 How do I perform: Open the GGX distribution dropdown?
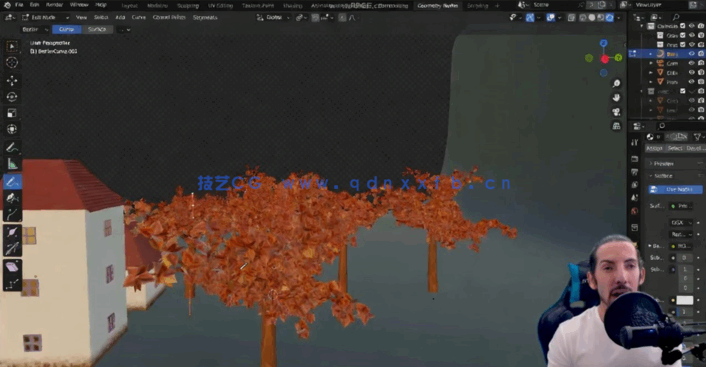pos(682,223)
